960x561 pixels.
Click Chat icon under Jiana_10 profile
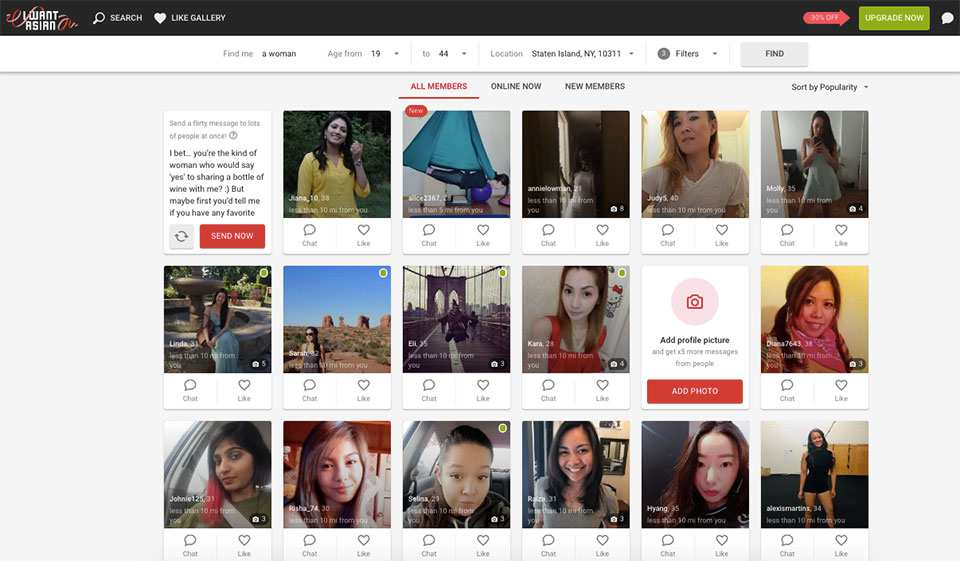point(309,230)
